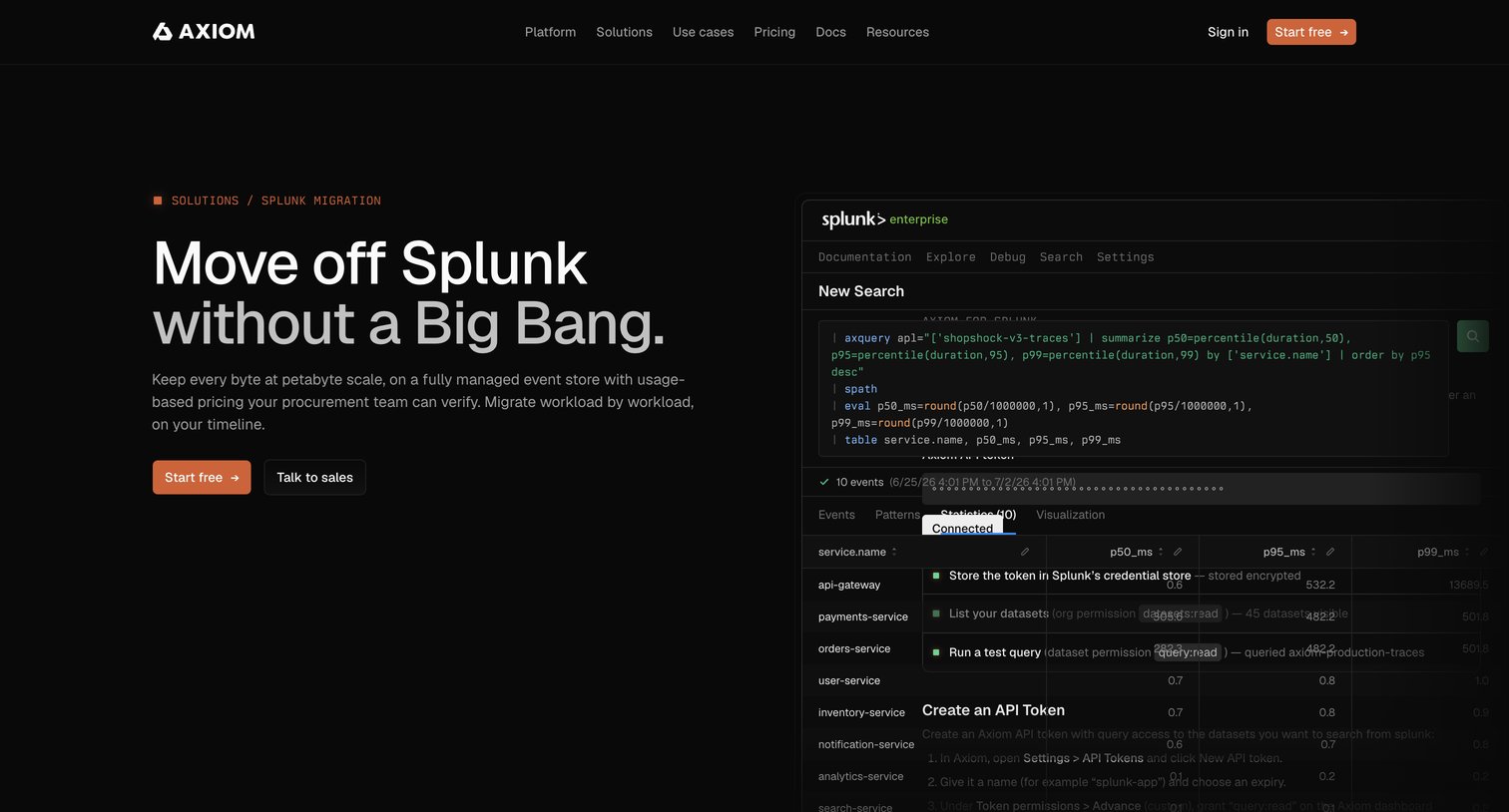
Task: Click the splunk> enterprise logo
Action: point(884,219)
